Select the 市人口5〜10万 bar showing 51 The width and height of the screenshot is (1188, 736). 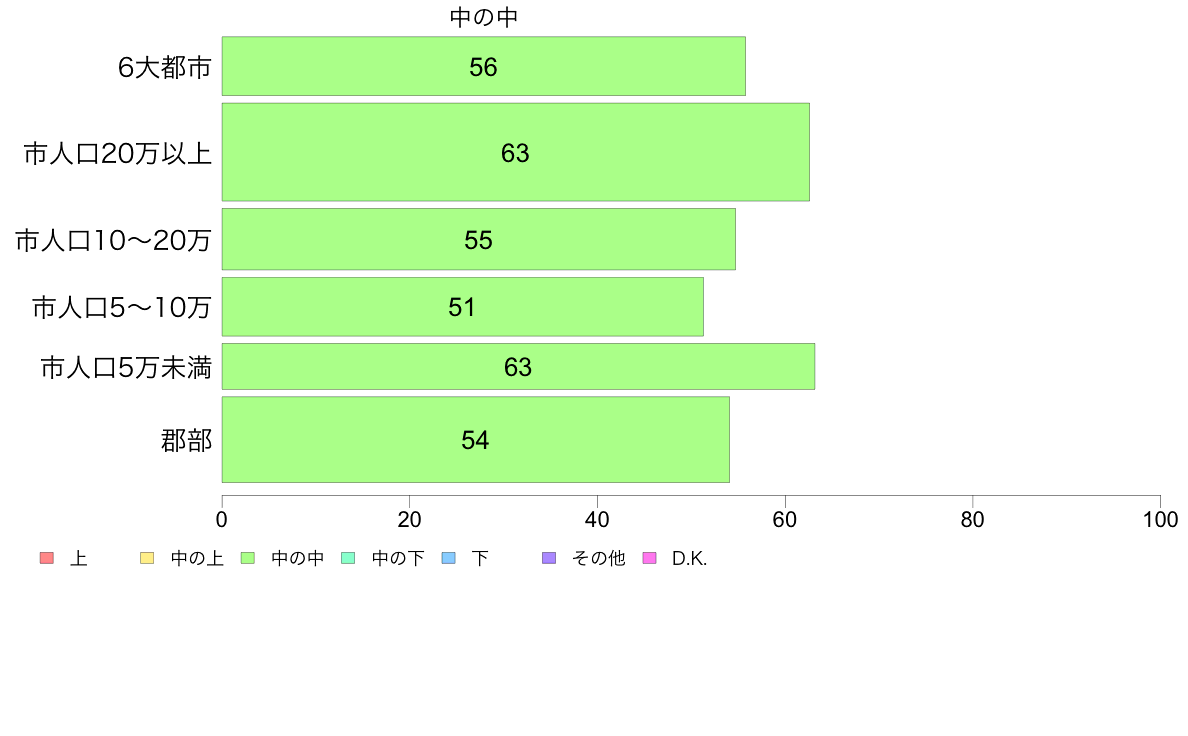point(462,306)
